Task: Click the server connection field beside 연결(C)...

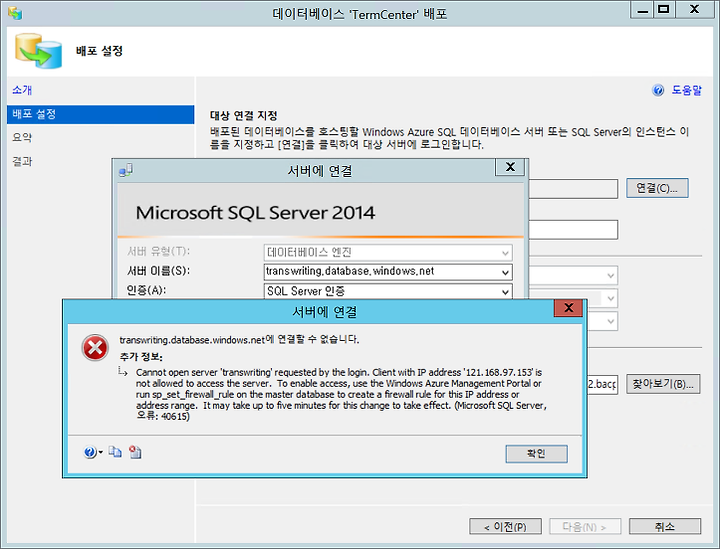Action: [x=573, y=189]
